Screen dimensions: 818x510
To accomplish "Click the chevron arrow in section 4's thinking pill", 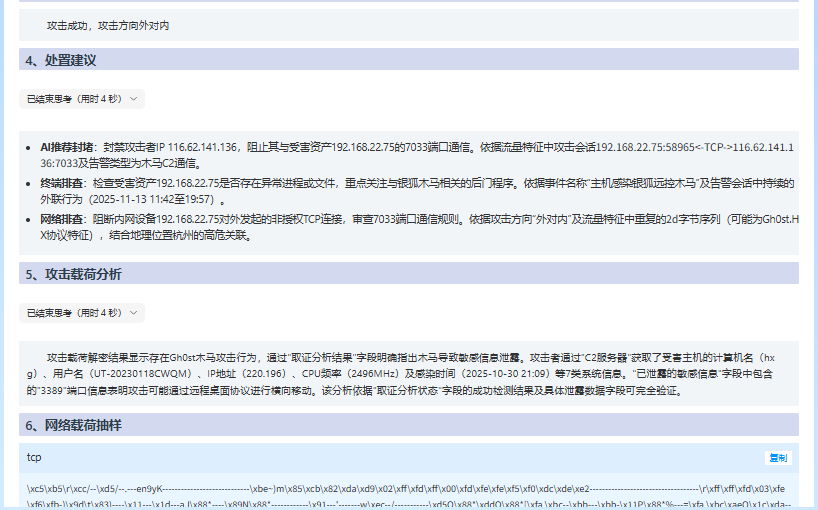I will click(x=133, y=99).
